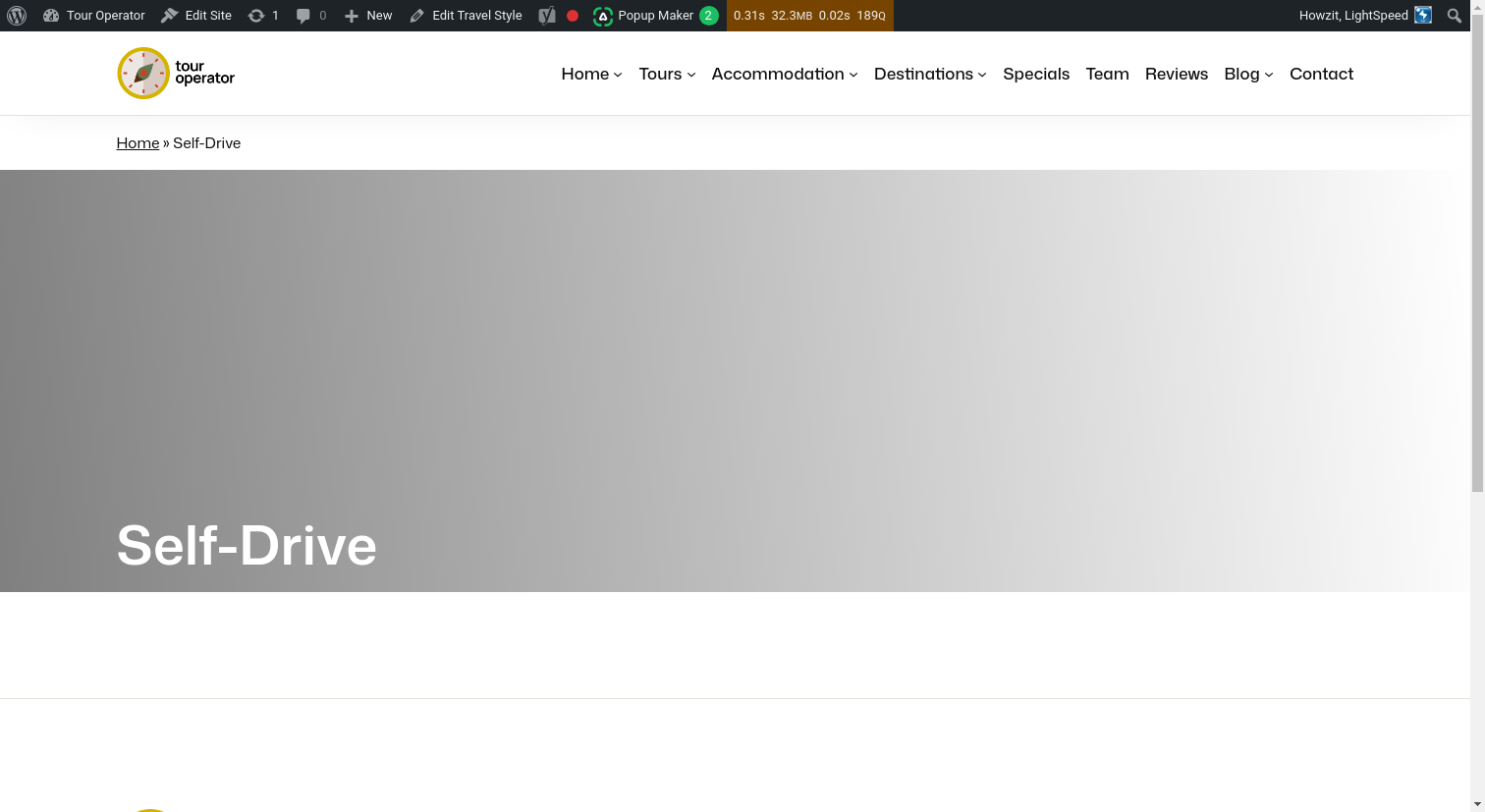This screenshot has height=812, width=1485.
Task: Open the admin bar search magnifier
Action: tap(1455, 15)
